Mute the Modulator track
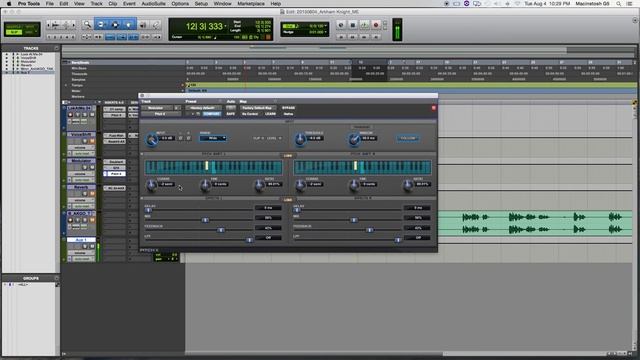This screenshot has height=360, width=640. click(x=92, y=167)
